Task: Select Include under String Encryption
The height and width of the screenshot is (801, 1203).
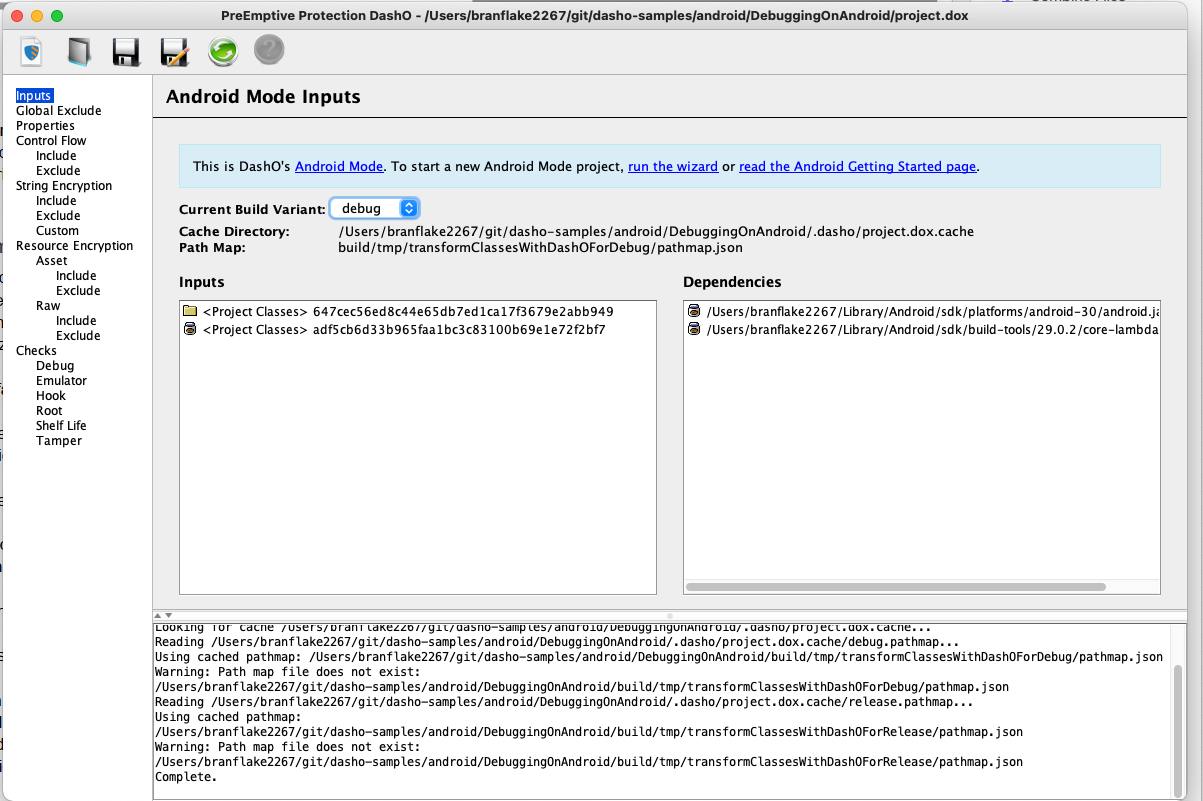Action: pos(56,201)
